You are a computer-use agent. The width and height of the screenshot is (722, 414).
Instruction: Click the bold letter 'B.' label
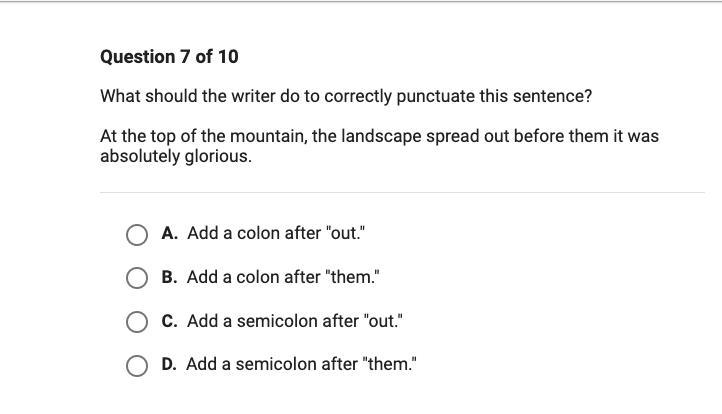coord(169,277)
